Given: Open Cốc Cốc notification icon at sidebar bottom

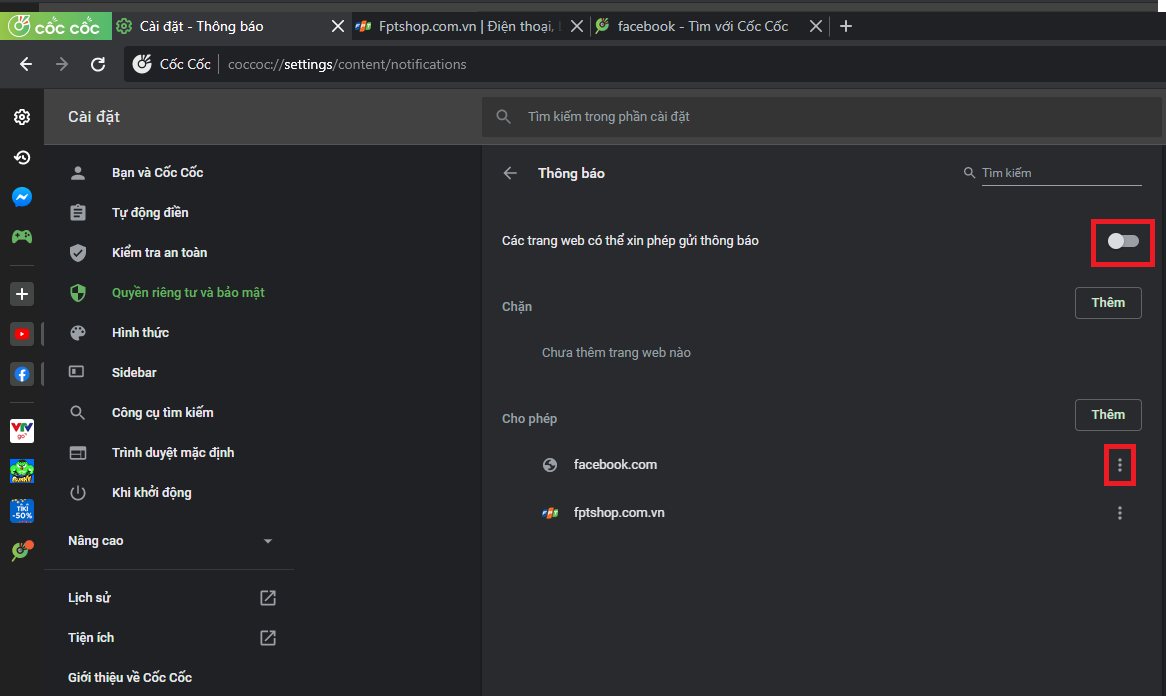Looking at the screenshot, I should [22, 550].
